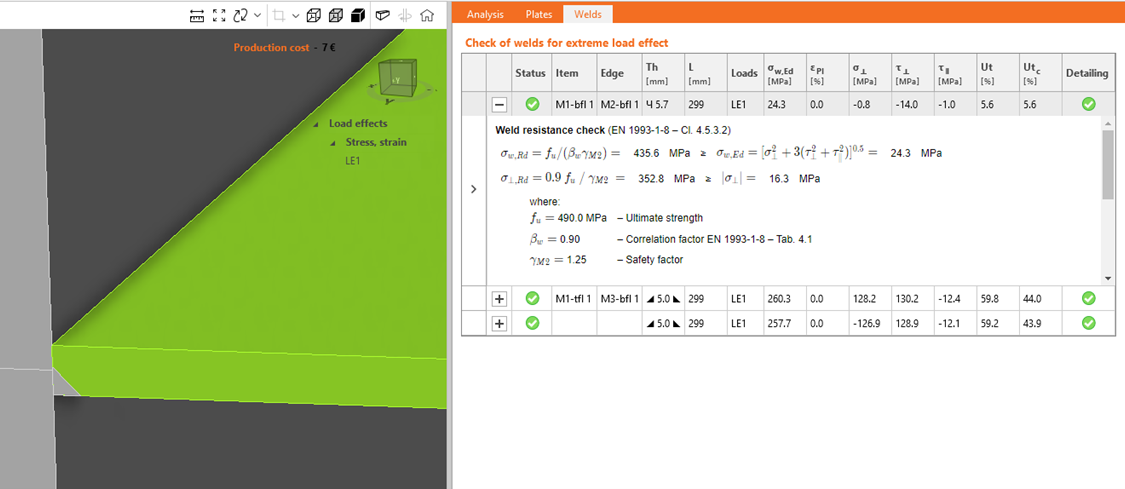Click the zoom-to-fit expand arrows icon
Screen dimensions: 1125x489
coord(219,15)
